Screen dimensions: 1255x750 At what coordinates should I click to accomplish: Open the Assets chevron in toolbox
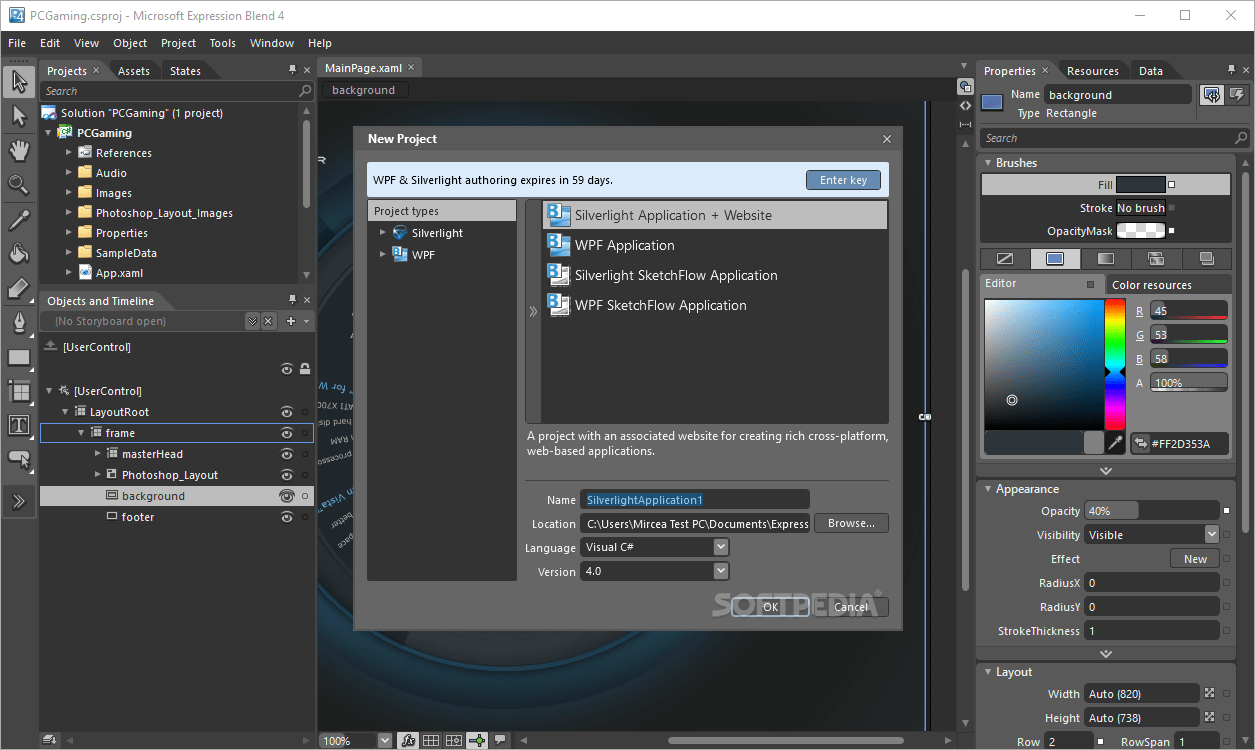pos(19,502)
